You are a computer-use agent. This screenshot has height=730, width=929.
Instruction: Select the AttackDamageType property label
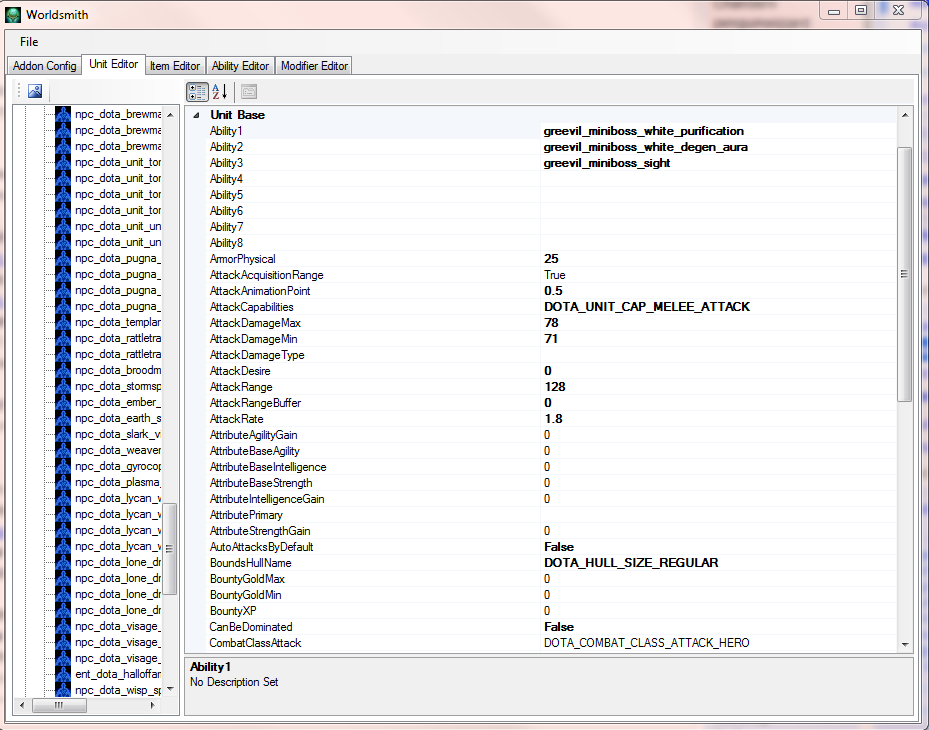[x=257, y=355]
